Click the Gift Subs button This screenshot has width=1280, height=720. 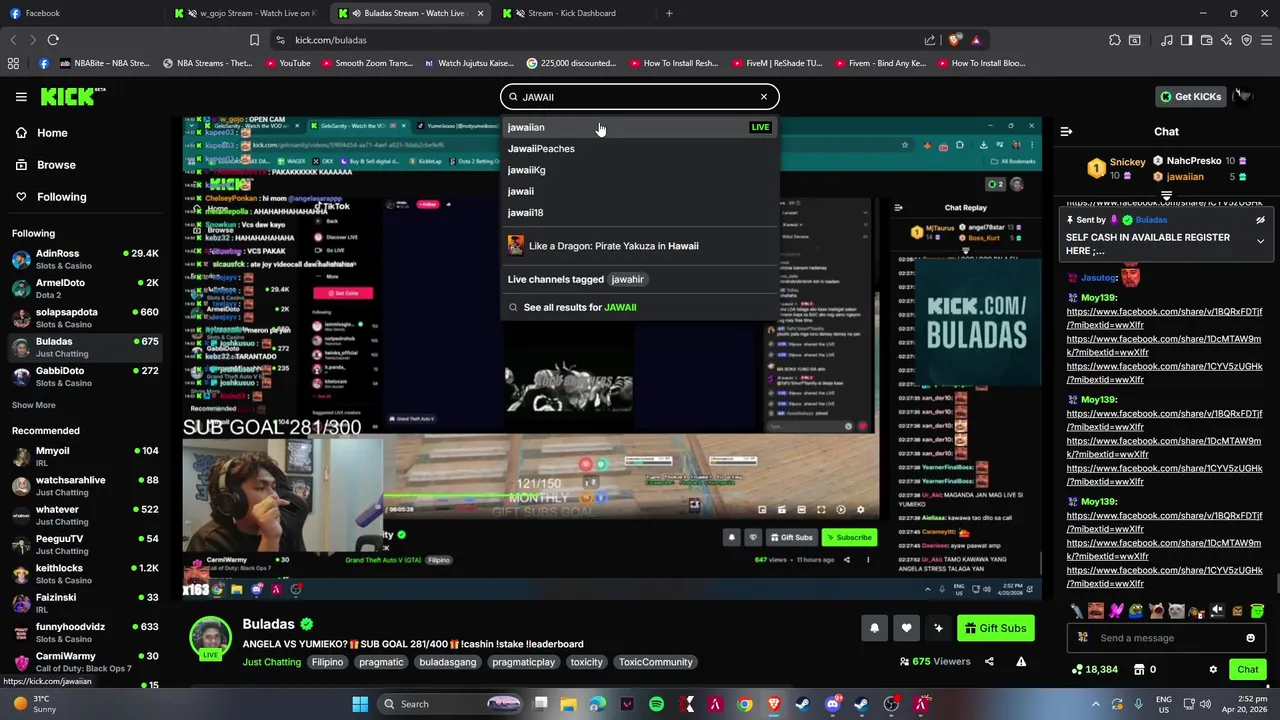click(995, 628)
